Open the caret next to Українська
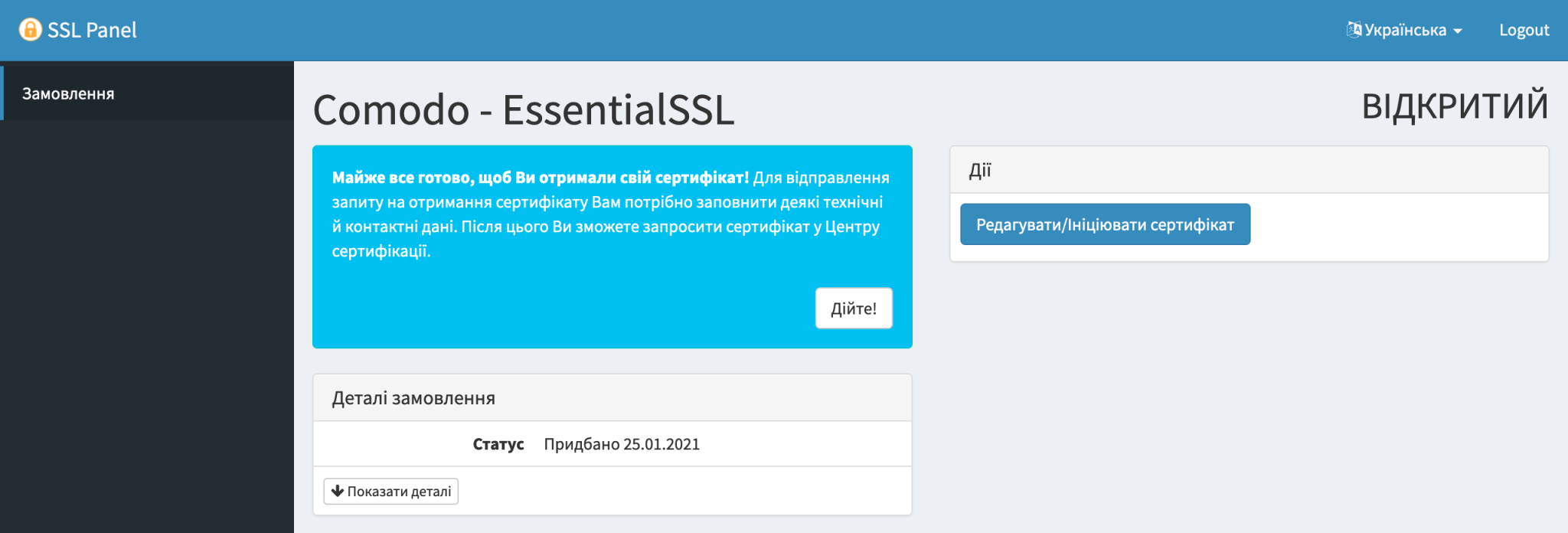 tap(1457, 31)
